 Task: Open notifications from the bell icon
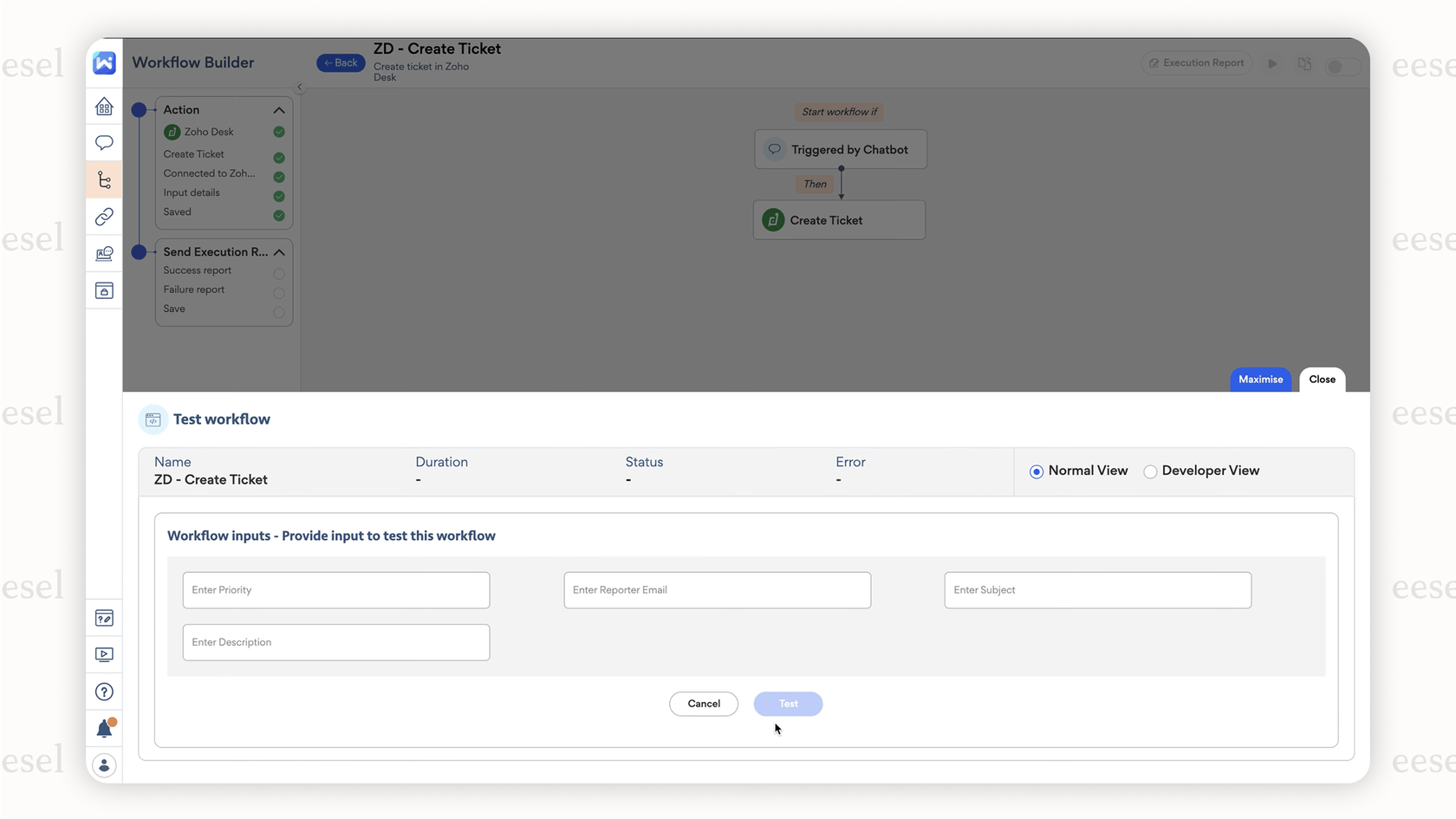coord(104,728)
